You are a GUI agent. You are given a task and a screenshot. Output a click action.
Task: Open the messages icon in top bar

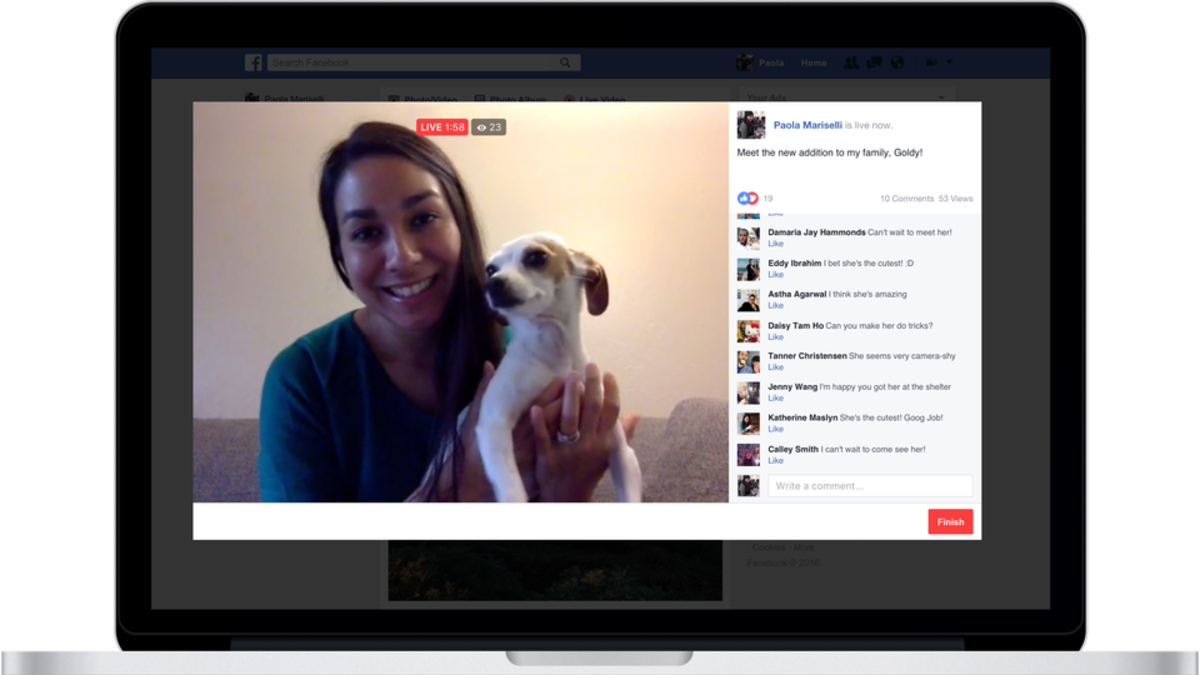point(874,63)
